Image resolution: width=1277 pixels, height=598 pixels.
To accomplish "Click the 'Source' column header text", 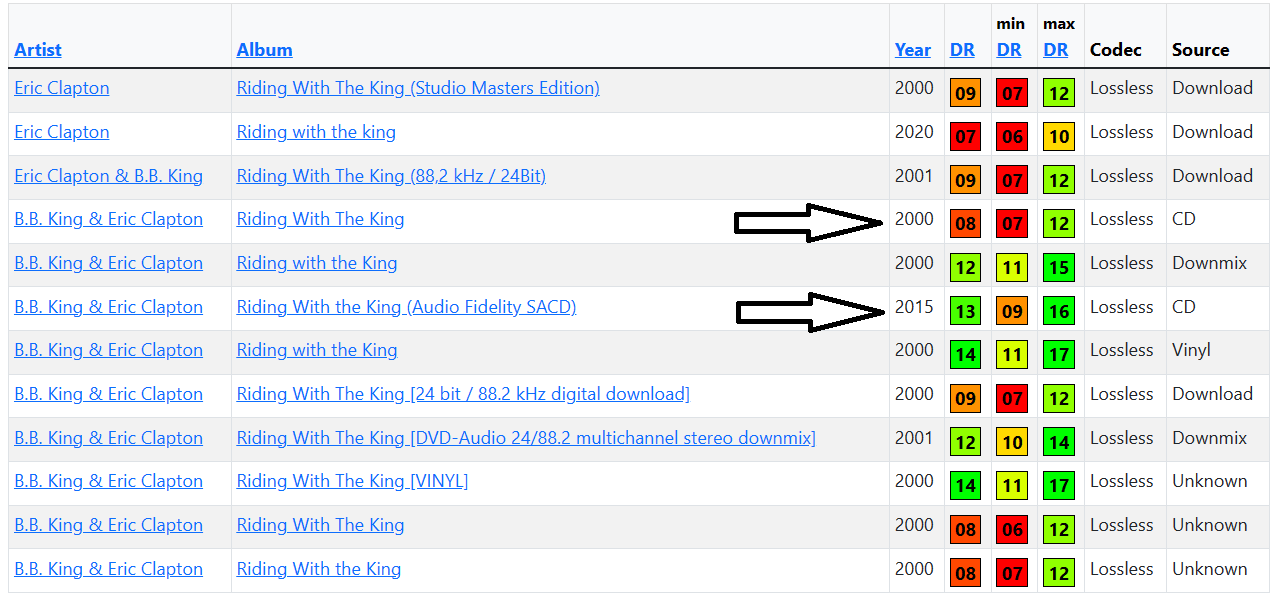I will coord(1201,50).
